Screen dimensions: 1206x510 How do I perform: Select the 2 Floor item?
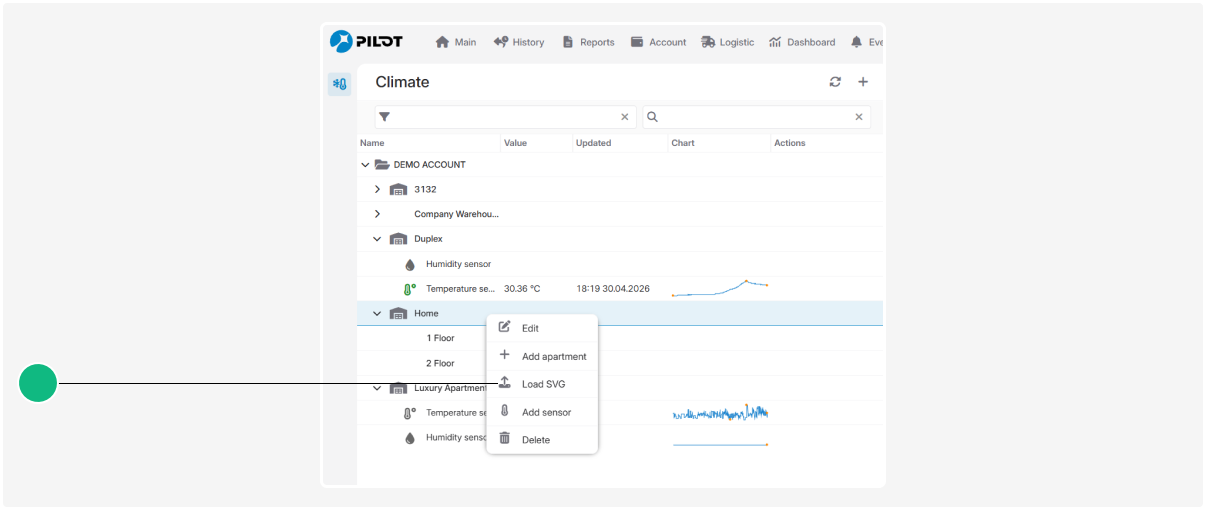[x=440, y=363]
